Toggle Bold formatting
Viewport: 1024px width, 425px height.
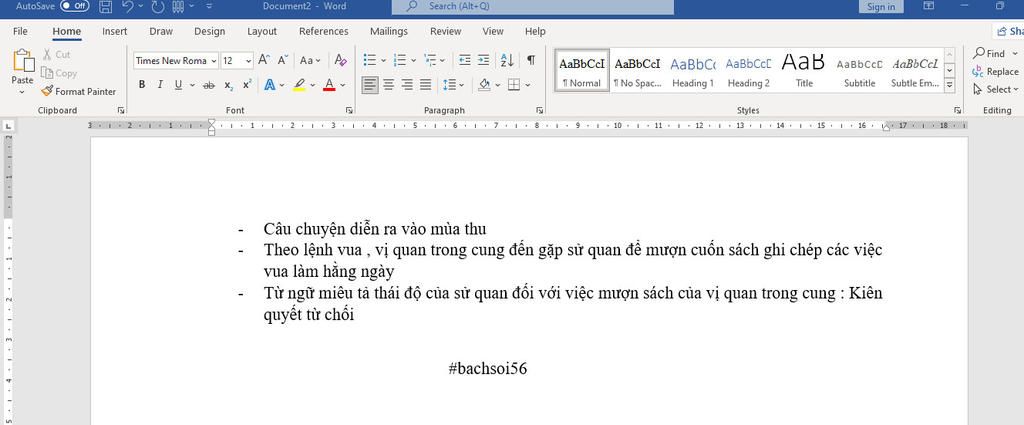point(142,85)
